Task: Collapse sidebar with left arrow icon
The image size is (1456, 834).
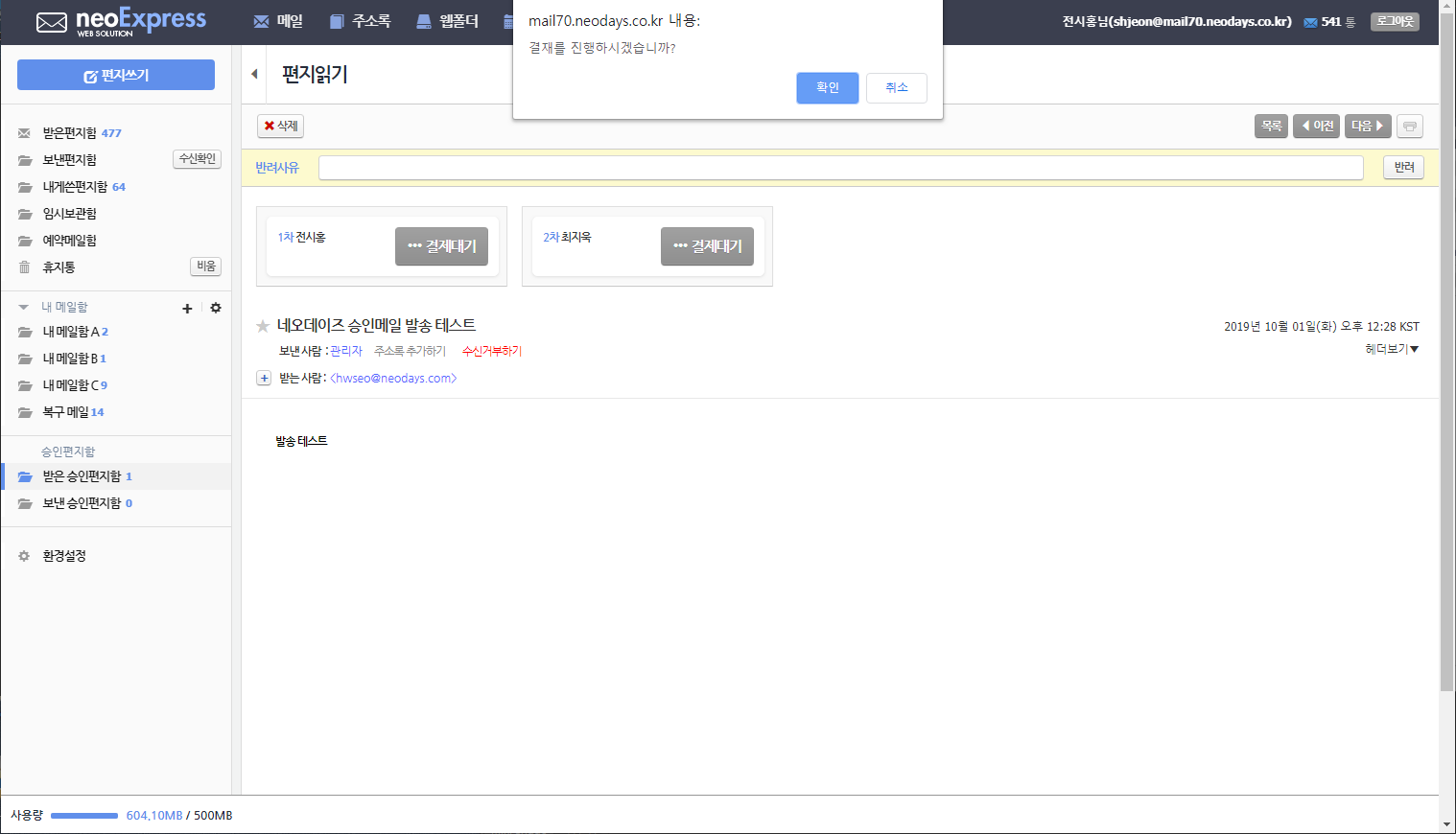Action: click(x=254, y=74)
